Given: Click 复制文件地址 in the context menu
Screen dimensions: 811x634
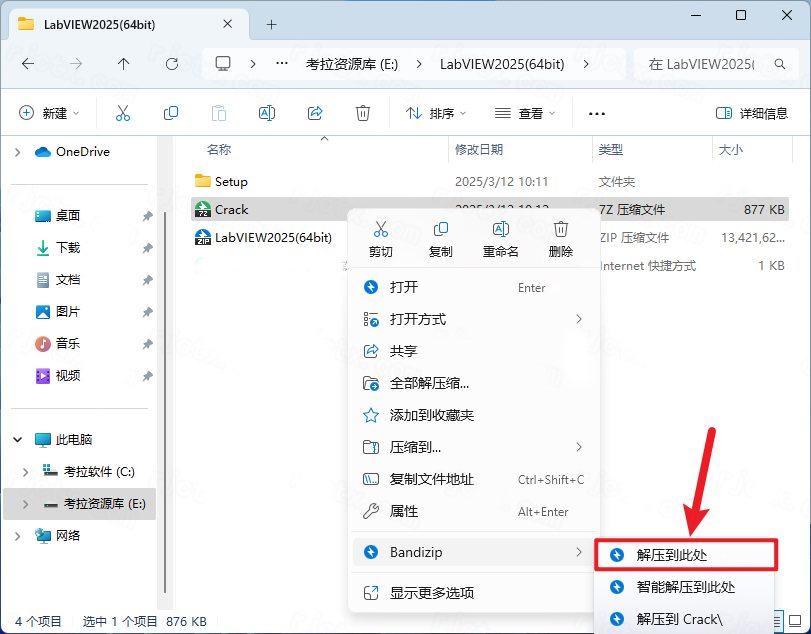Looking at the screenshot, I should pos(474,479).
